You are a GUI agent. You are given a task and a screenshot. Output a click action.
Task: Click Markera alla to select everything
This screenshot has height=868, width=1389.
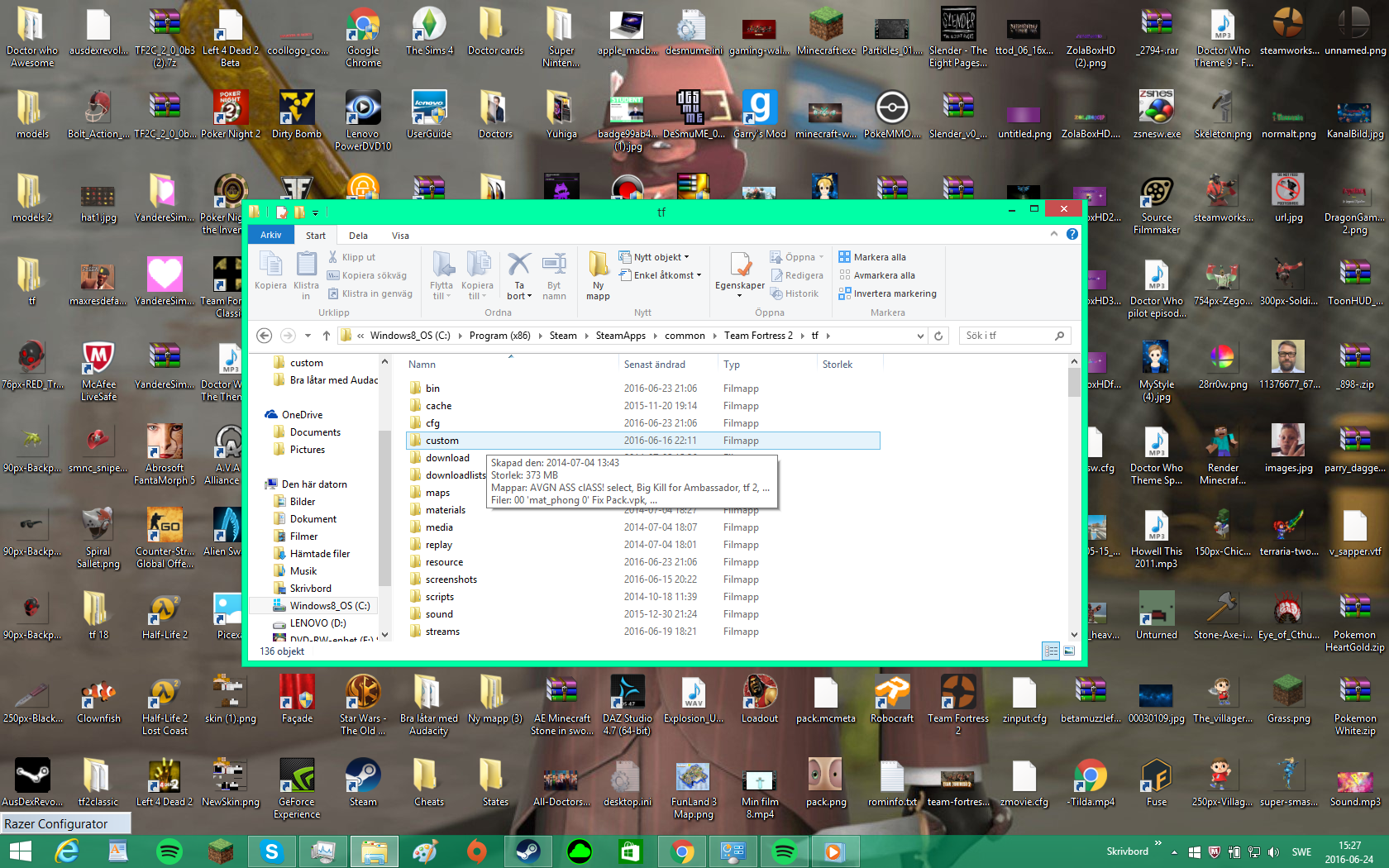872,257
